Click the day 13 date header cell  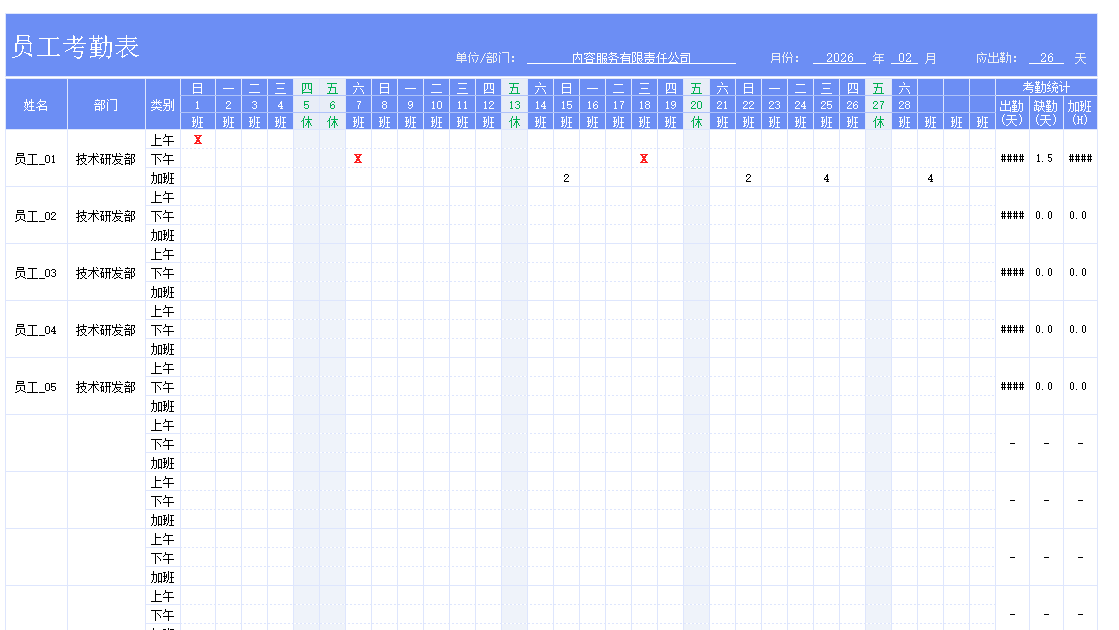tap(514, 105)
